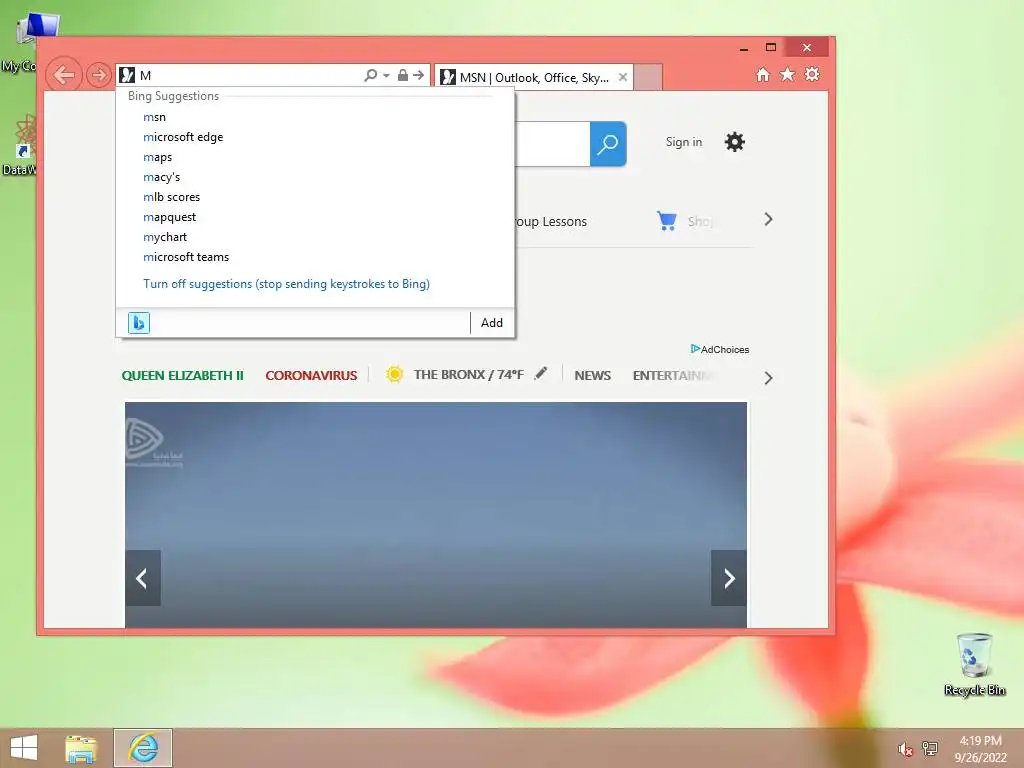
Task: Open MSN settings gear icon
Action: 735,142
